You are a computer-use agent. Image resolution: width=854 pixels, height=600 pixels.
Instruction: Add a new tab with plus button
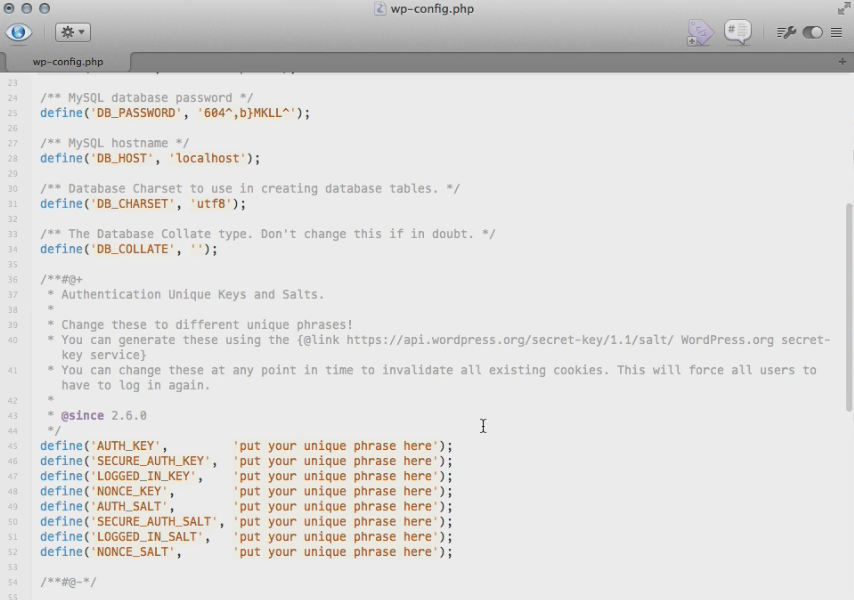(842, 62)
